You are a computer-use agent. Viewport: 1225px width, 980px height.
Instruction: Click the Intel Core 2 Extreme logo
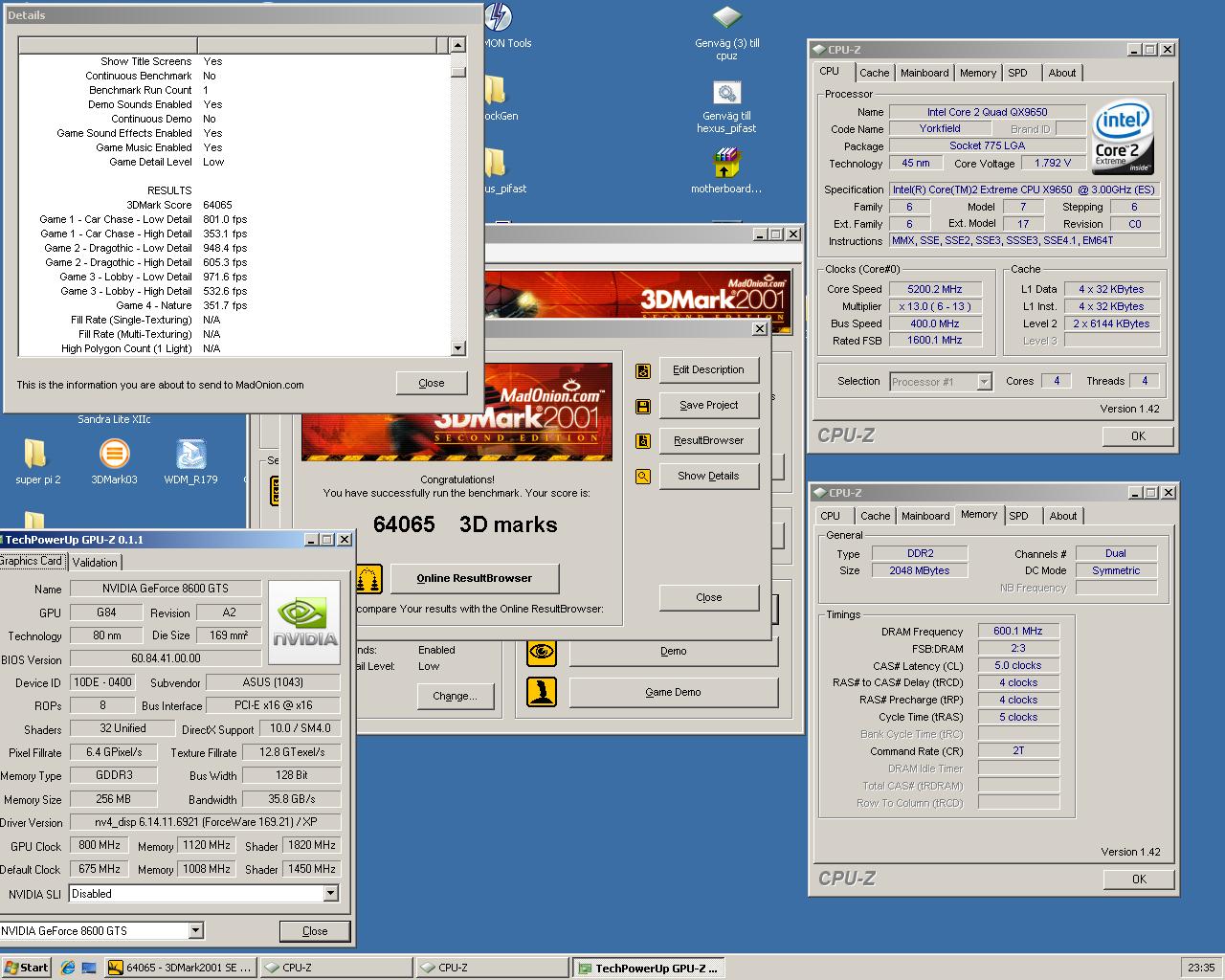[x=1122, y=139]
